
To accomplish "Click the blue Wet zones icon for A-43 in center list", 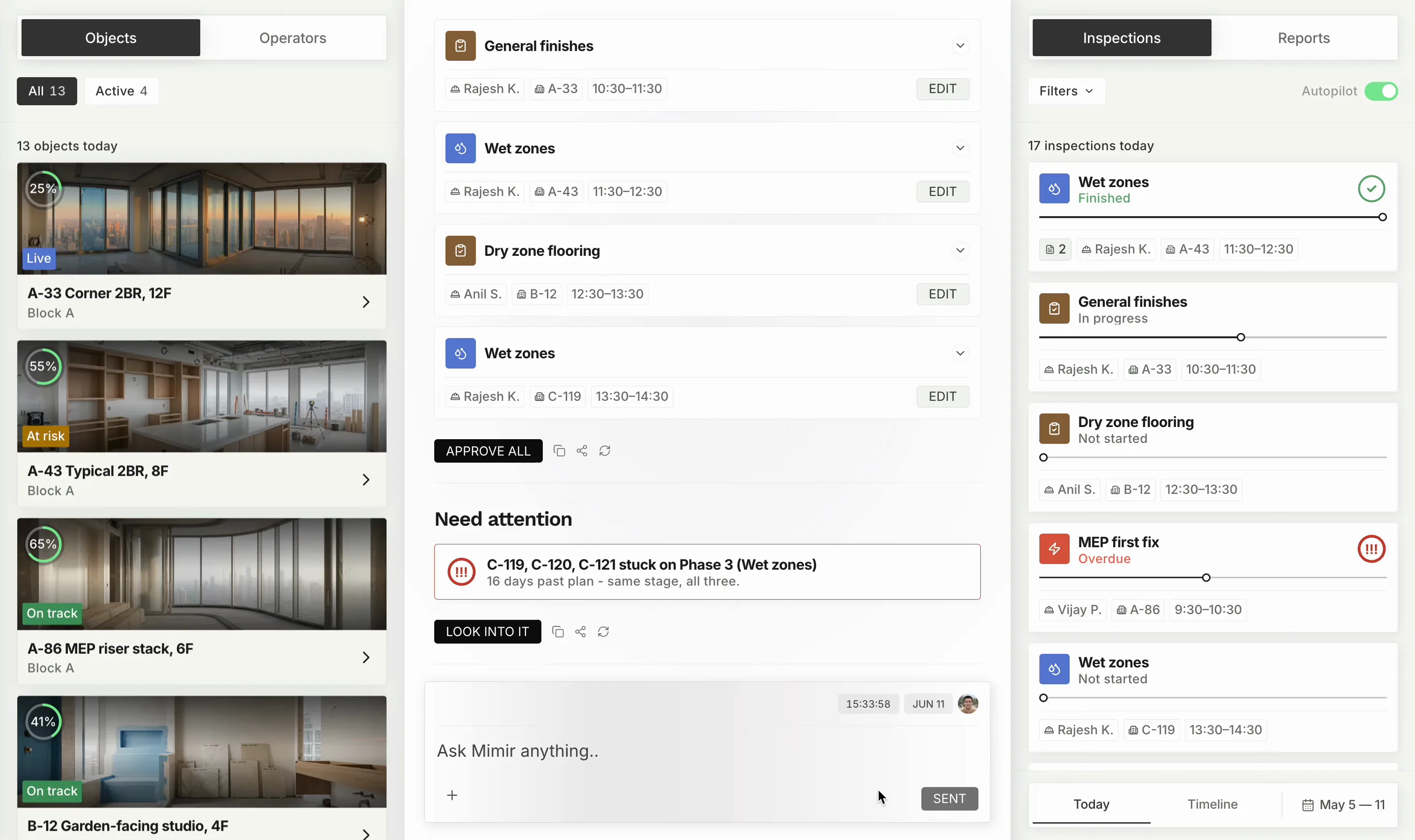I will [x=460, y=148].
